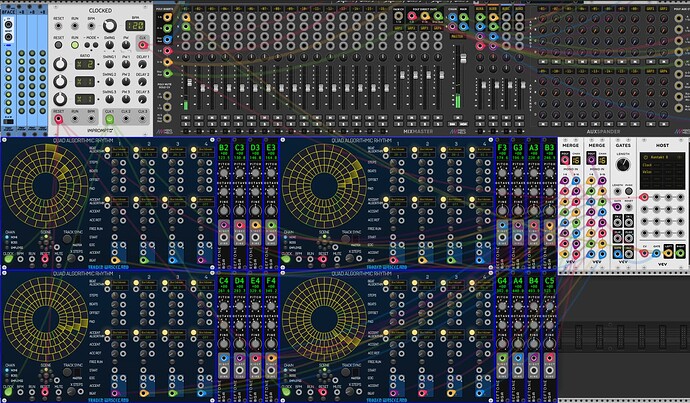This screenshot has height=403, width=690.
Task: Open track 3 beat algorithm selector beside B2
Action: [177, 150]
